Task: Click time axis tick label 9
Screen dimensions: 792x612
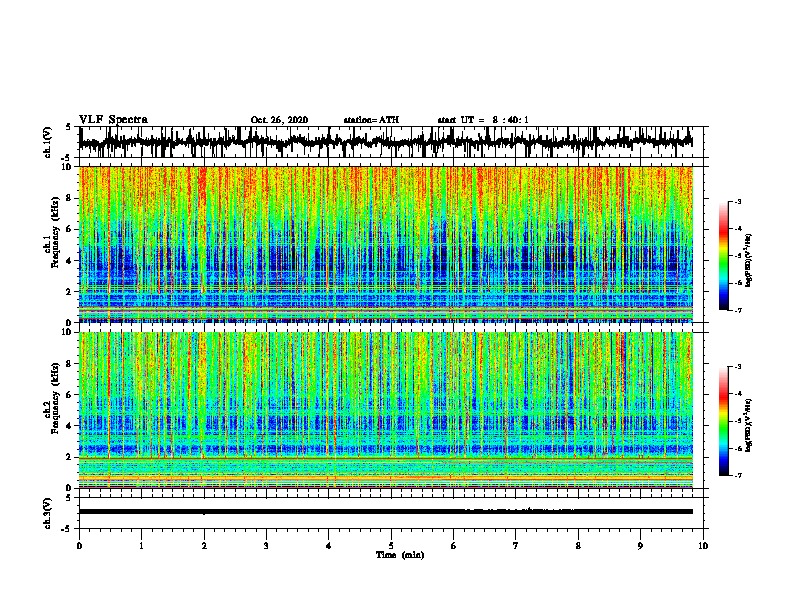Action: [640, 546]
